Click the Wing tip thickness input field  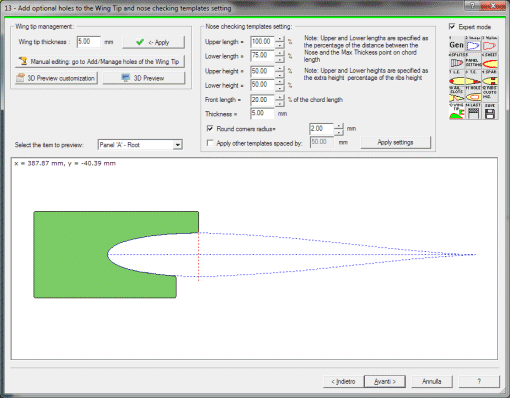pyautogui.click(x=89, y=42)
